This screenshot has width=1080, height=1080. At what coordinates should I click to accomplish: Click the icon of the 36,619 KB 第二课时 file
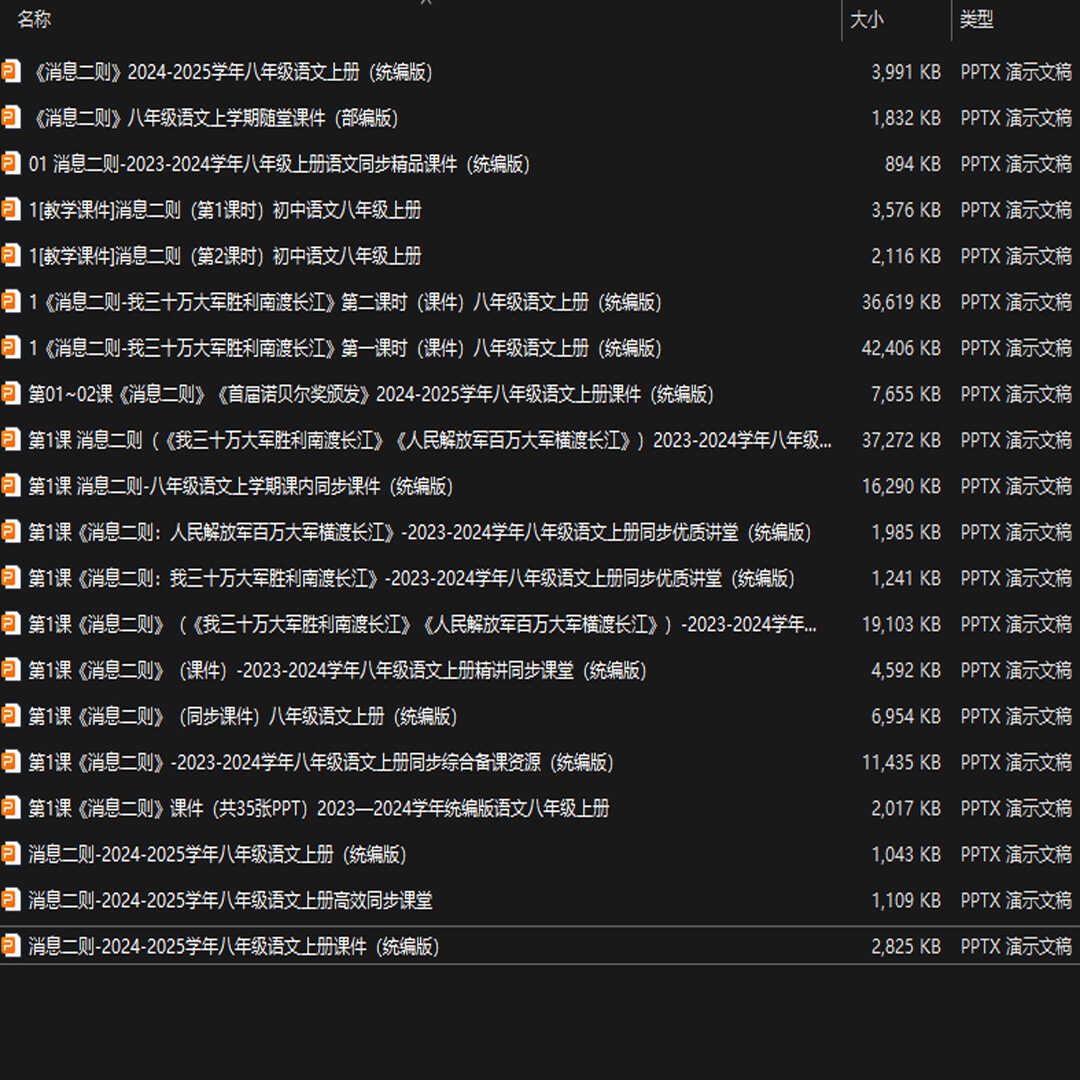coord(11,302)
